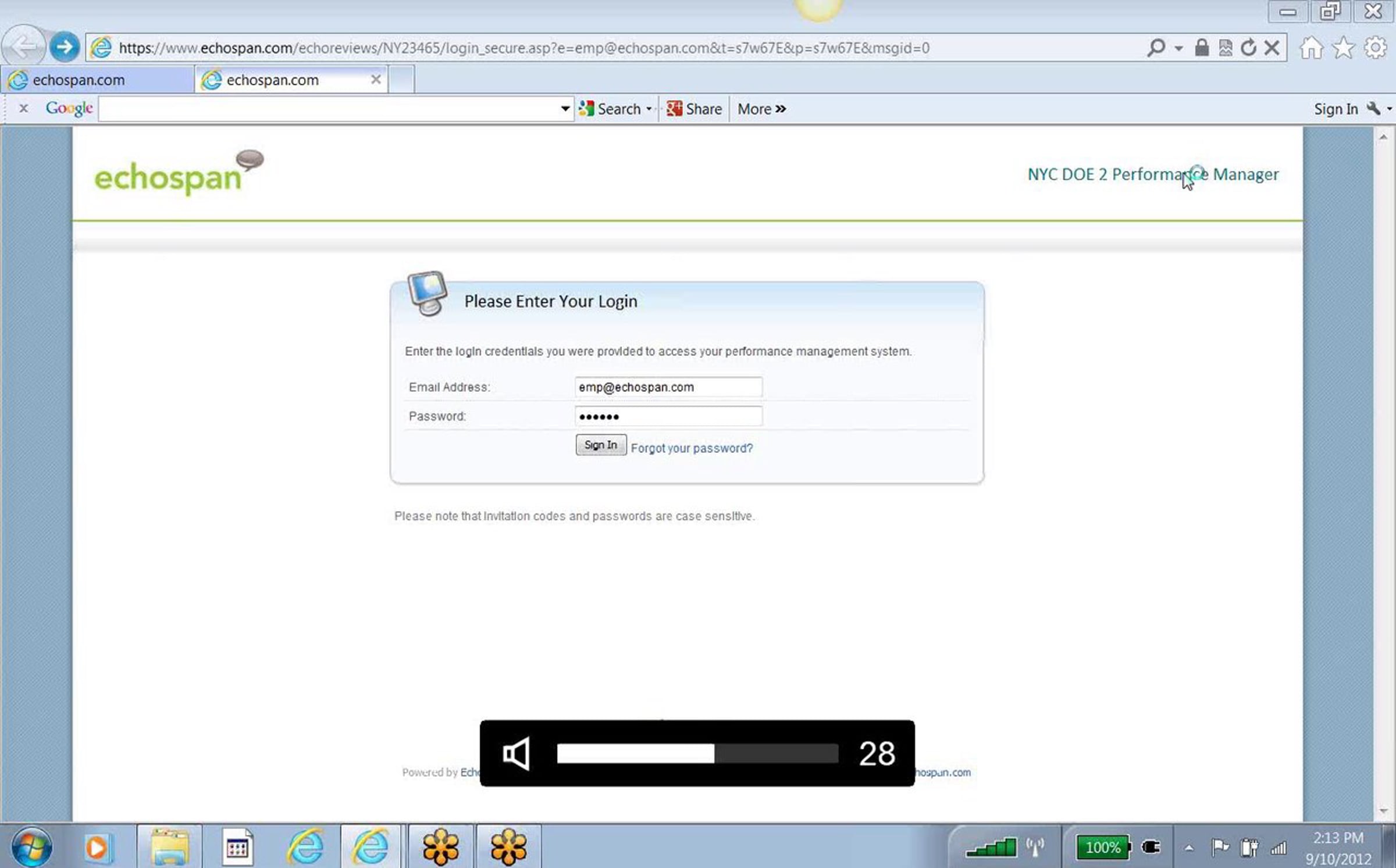Click the Google Toolbar Search button

click(611, 109)
